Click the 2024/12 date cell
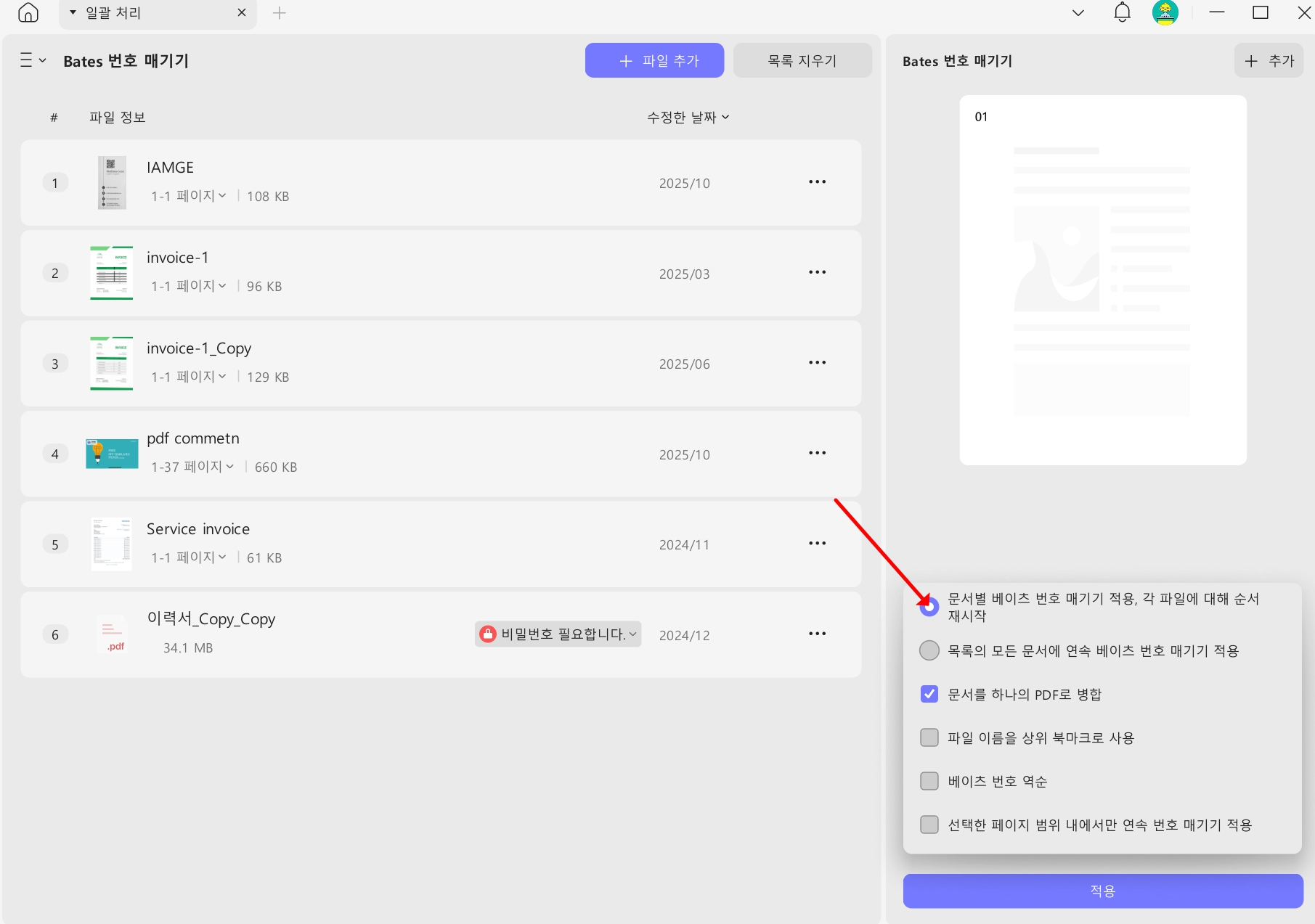 pyautogui.click(x=684, y=636)
